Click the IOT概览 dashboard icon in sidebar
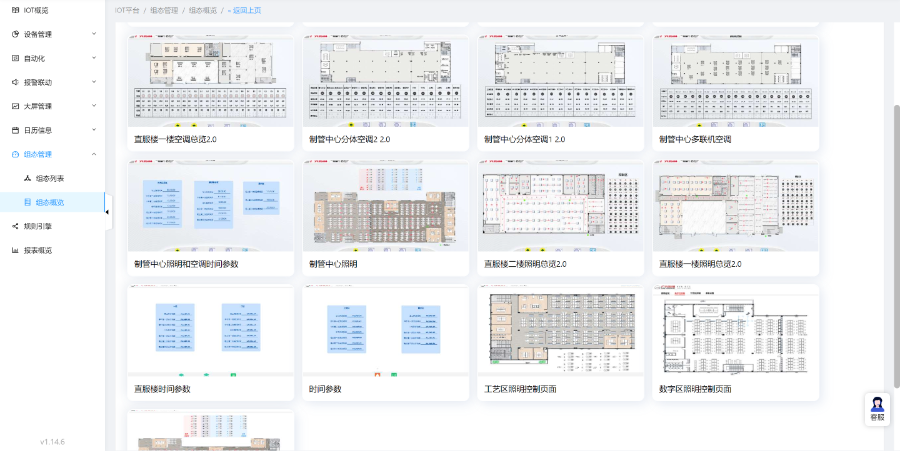The image size is (900, 451). coord(15,9)
